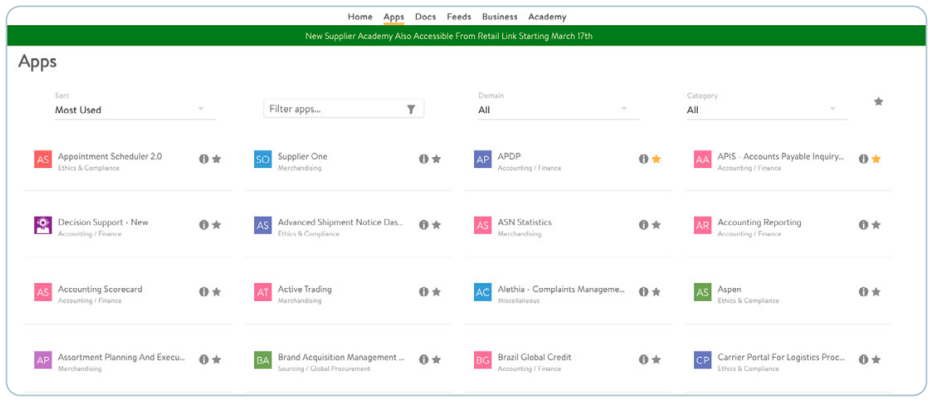
Task: Expand the Domain dropdown
Action: [x=559, y=110]
